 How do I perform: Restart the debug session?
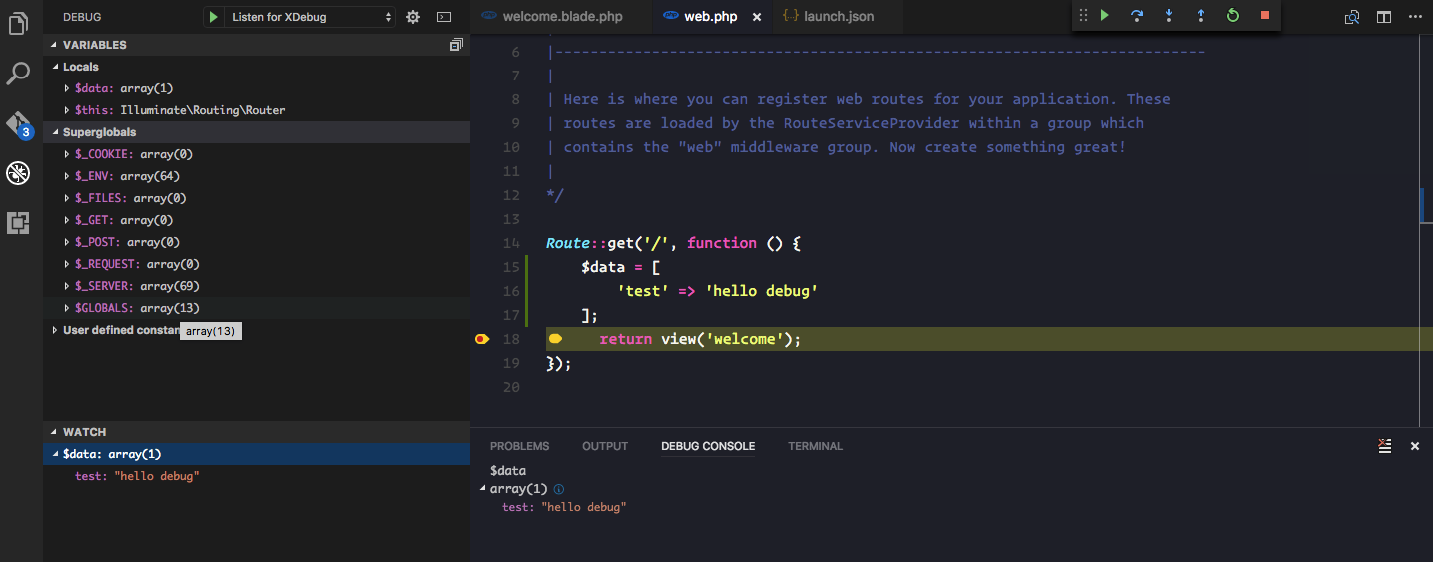1232,16
